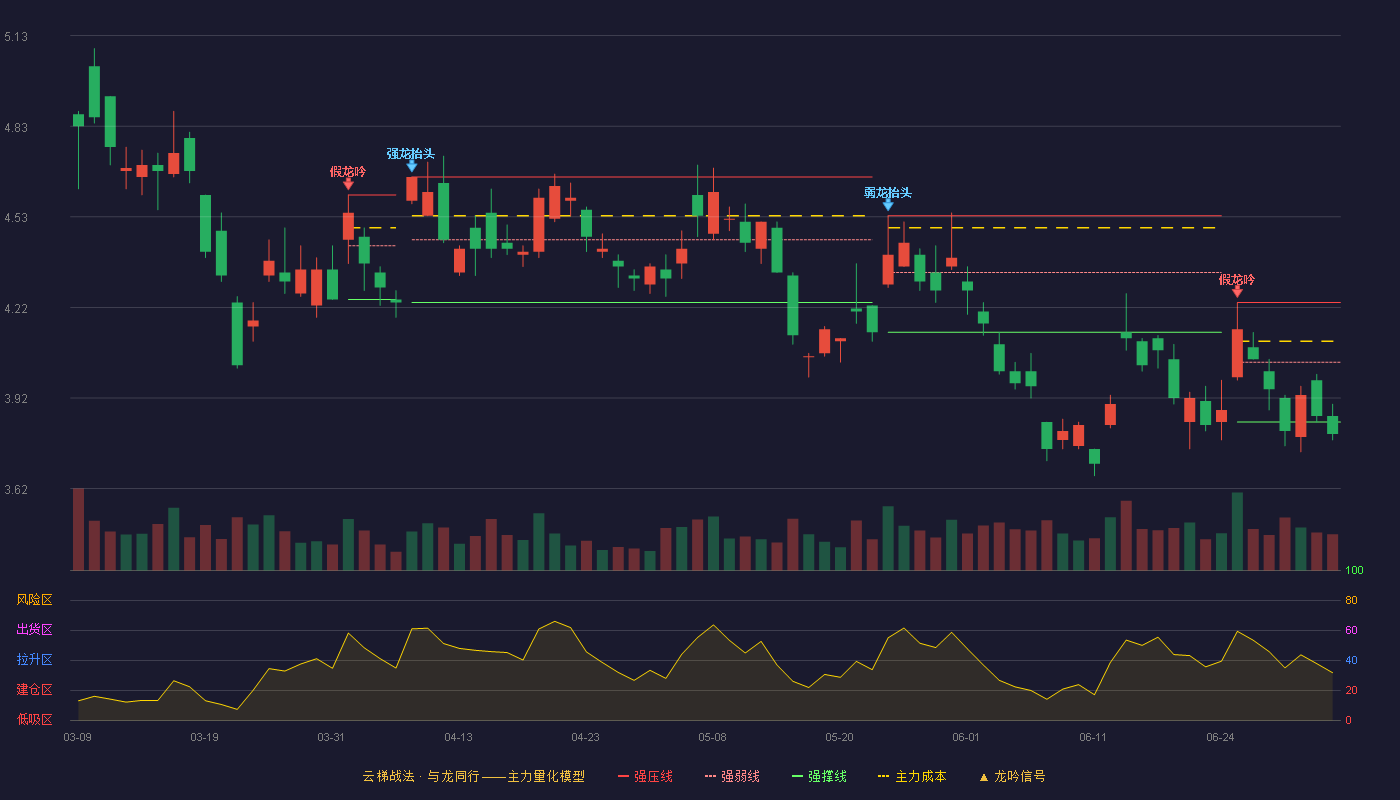The height and width of the screenshot is (800, 1400).
Task: Click the blue 40 indicator axis value
Action: point(1351,661)
